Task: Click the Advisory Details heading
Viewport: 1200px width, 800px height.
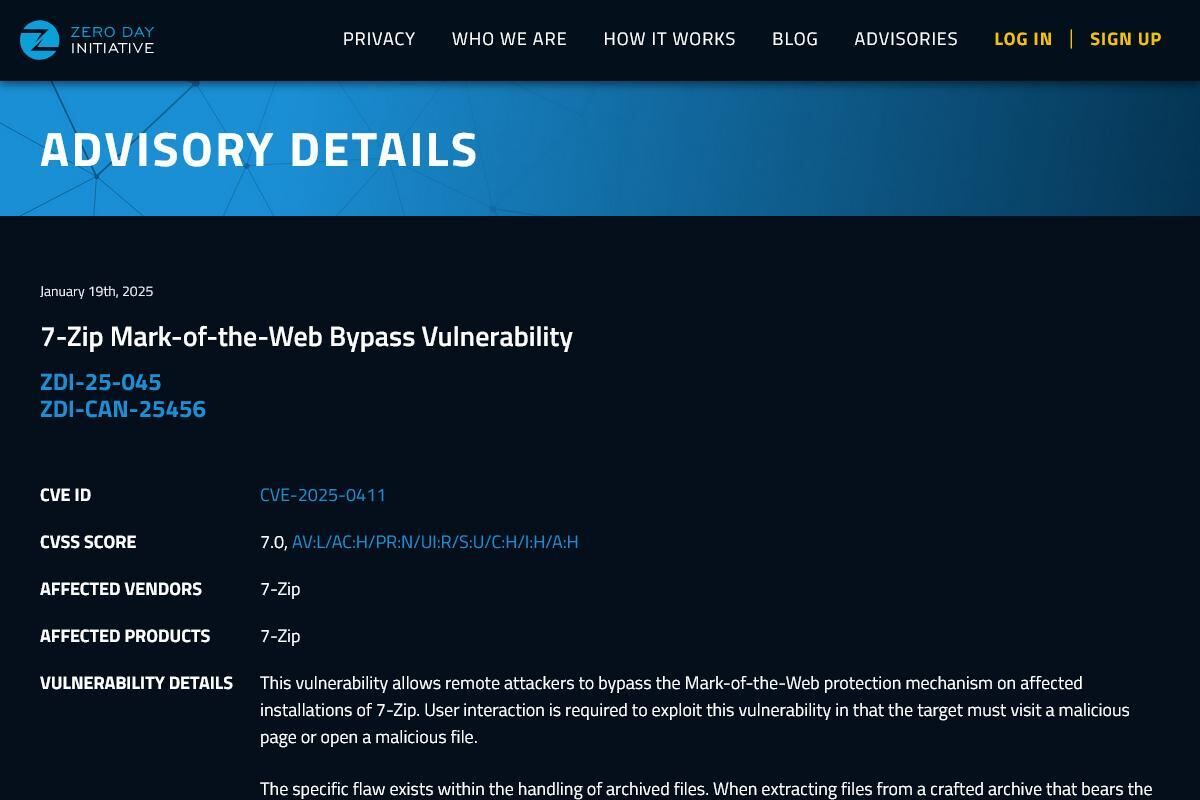Action: 259,150
